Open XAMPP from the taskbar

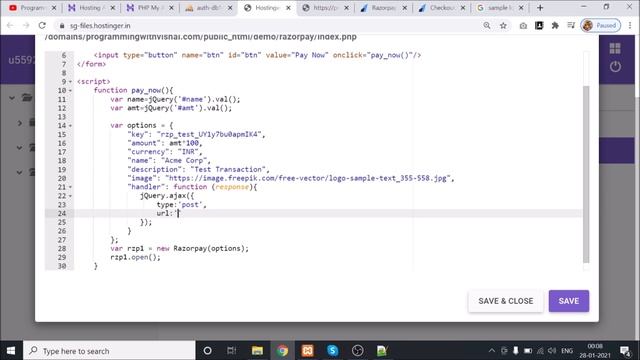pyautogui.click(x=307, y=351)
